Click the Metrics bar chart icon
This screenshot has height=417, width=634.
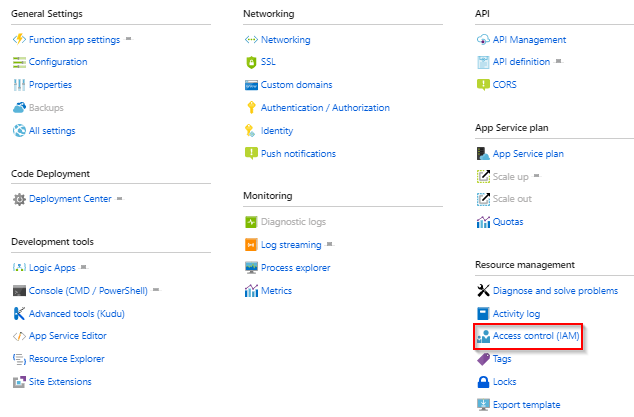tap(251, 291)
